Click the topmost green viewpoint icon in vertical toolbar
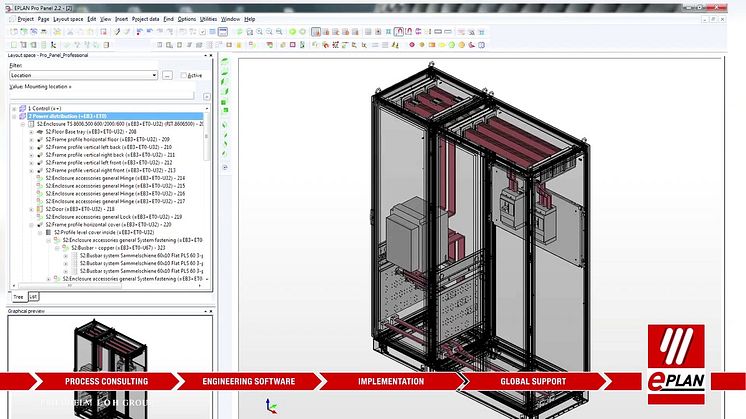 [225, 61]
